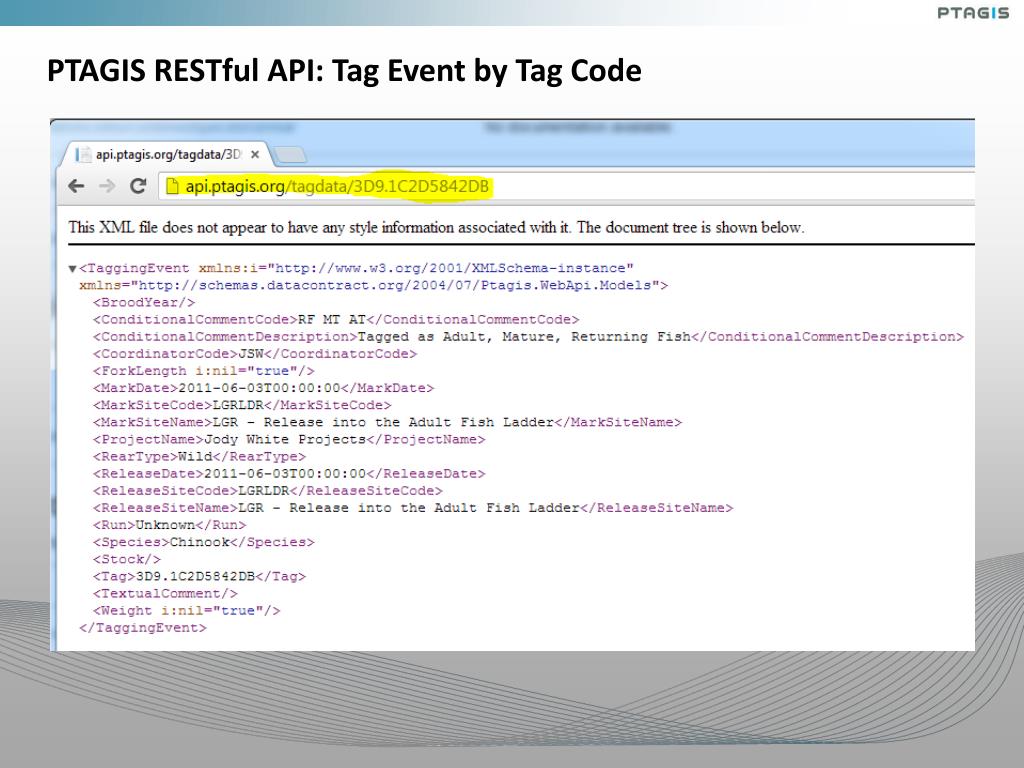Click the PTAGIS logo in slide header
This screenshot has height=768, width=1024.
(973, 12)
